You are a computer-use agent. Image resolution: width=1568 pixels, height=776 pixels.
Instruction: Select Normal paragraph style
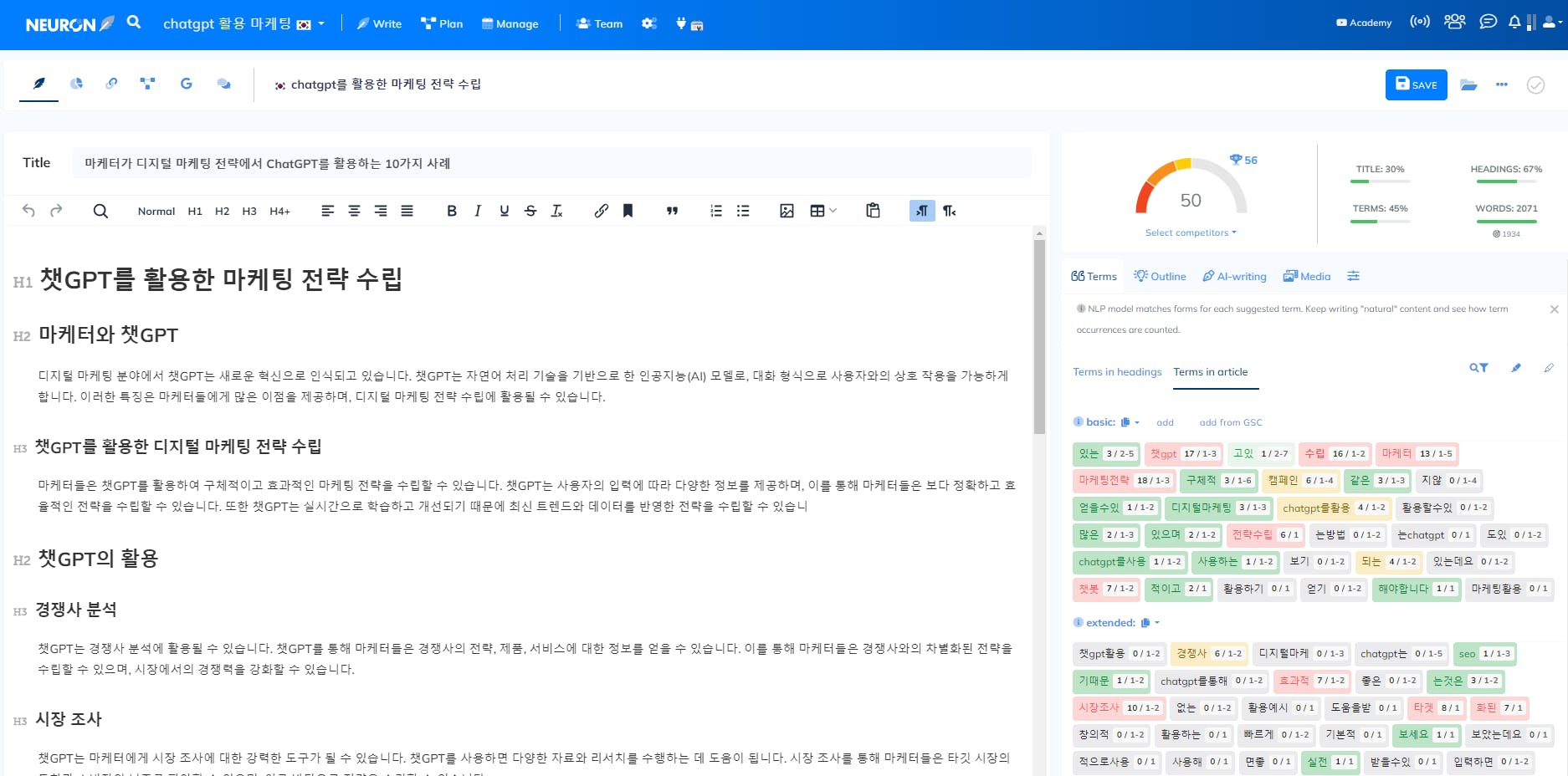click(x=156, y=212)
